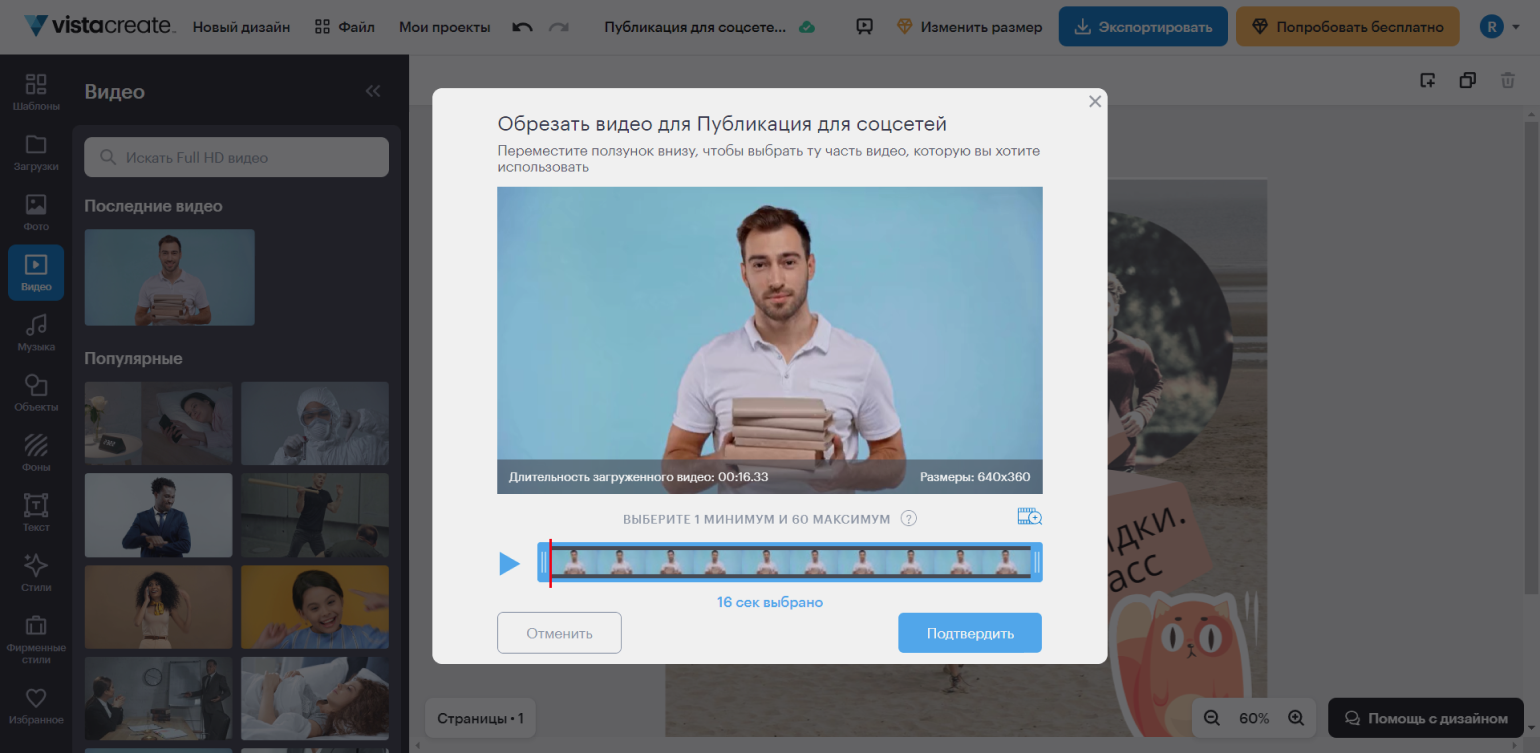Click the add page icon above canvas
Viewport: 1540px width, 753px height.
coord(1428,80)
